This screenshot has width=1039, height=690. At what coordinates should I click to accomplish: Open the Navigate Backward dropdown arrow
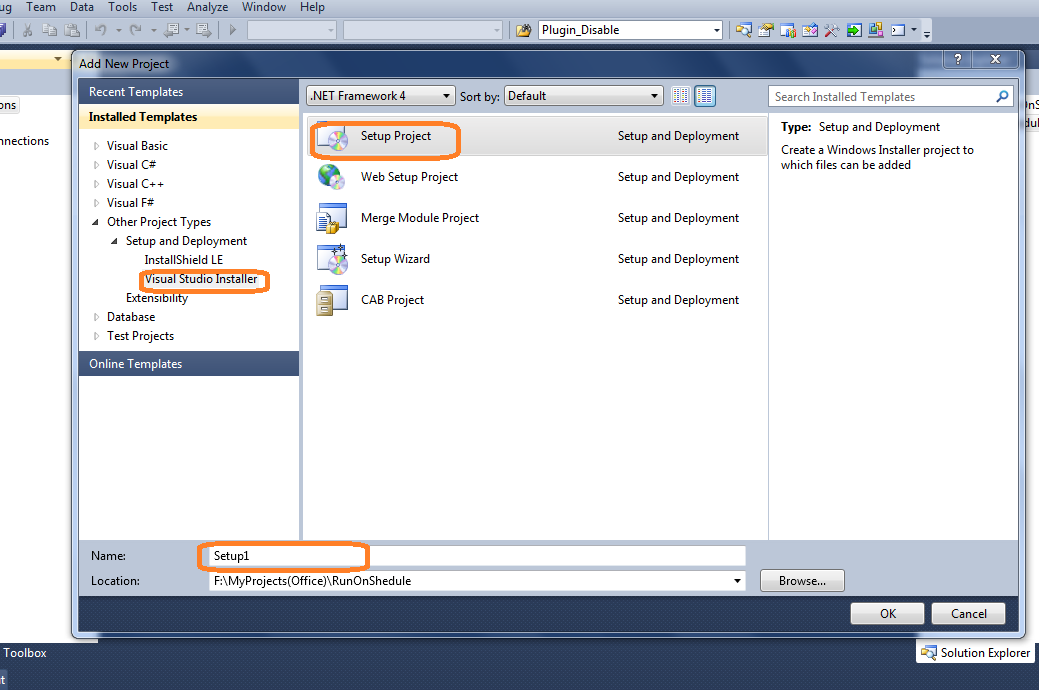click(x=187, y=30)
